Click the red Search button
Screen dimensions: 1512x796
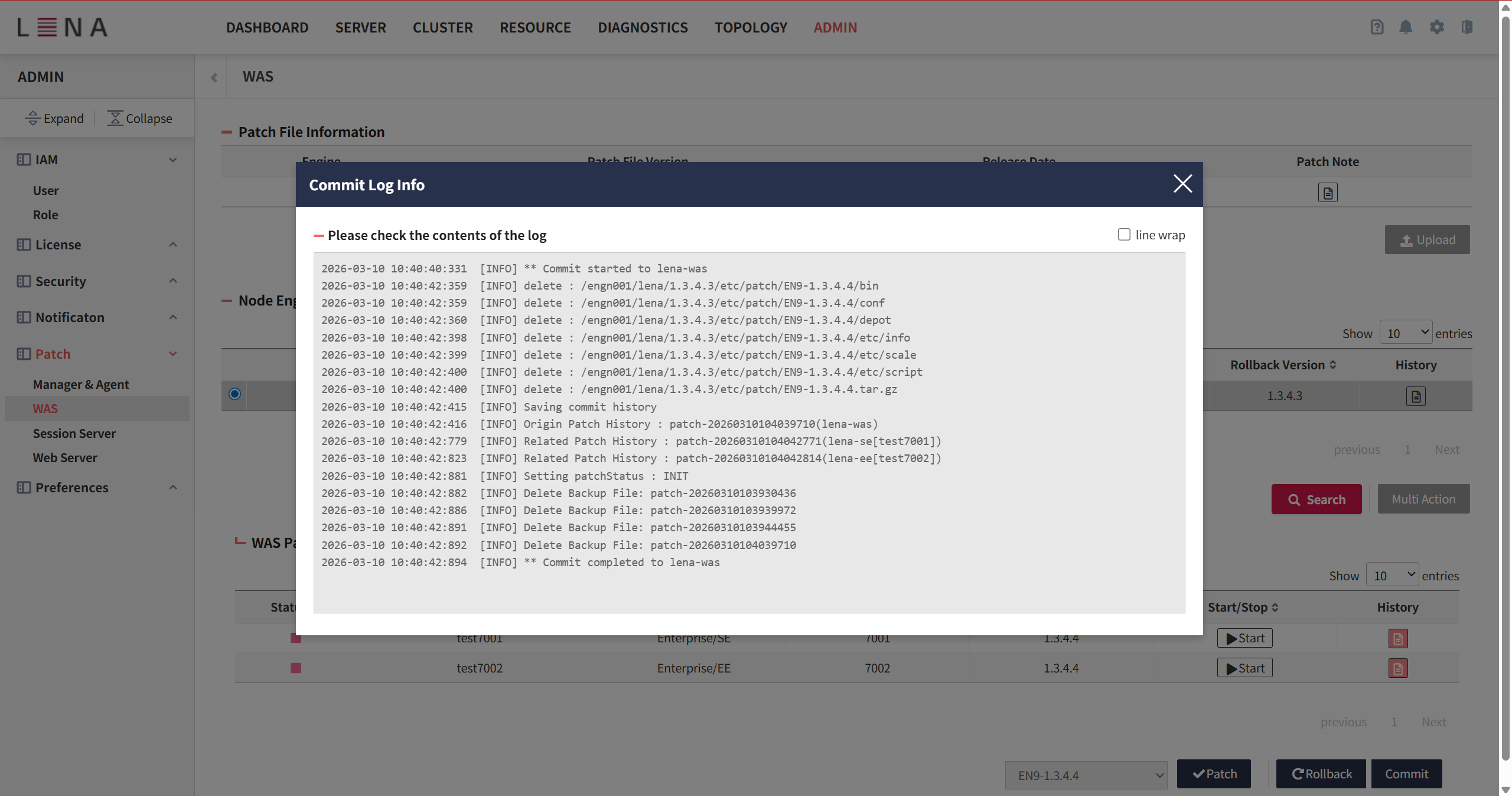click(x=1317, y=499)
